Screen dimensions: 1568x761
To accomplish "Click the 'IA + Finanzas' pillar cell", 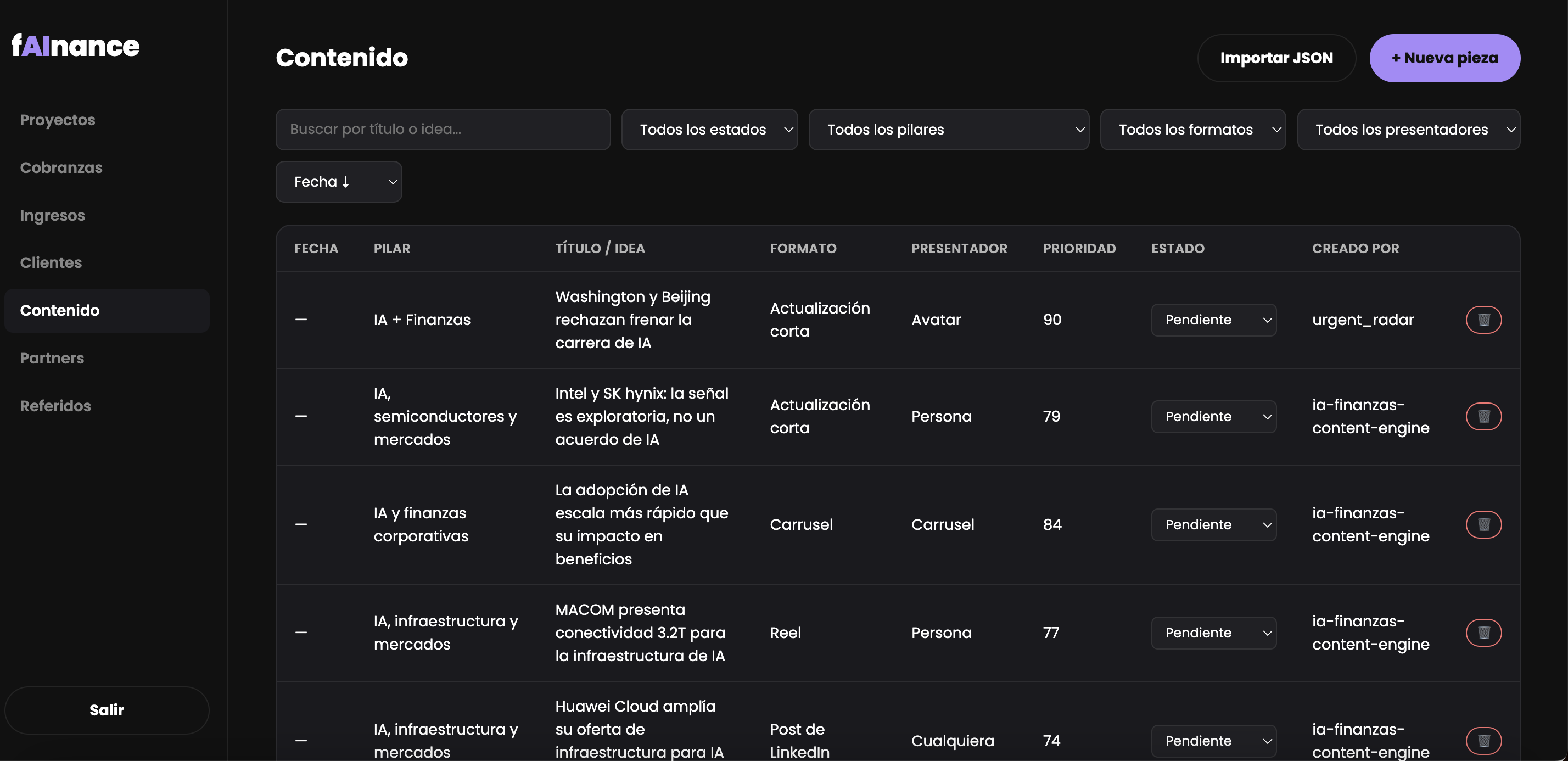I will [422, 320].
